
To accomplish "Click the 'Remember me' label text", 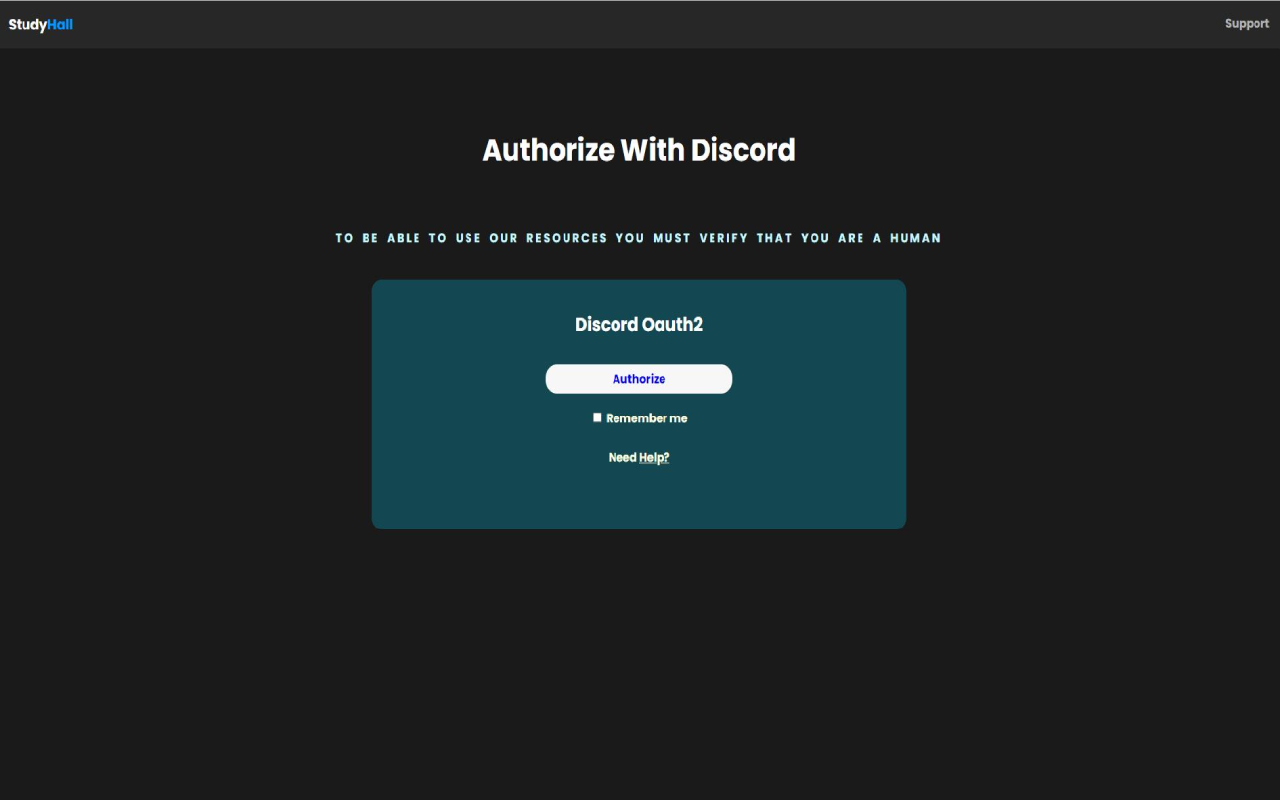I will click(x=647, y=418).
